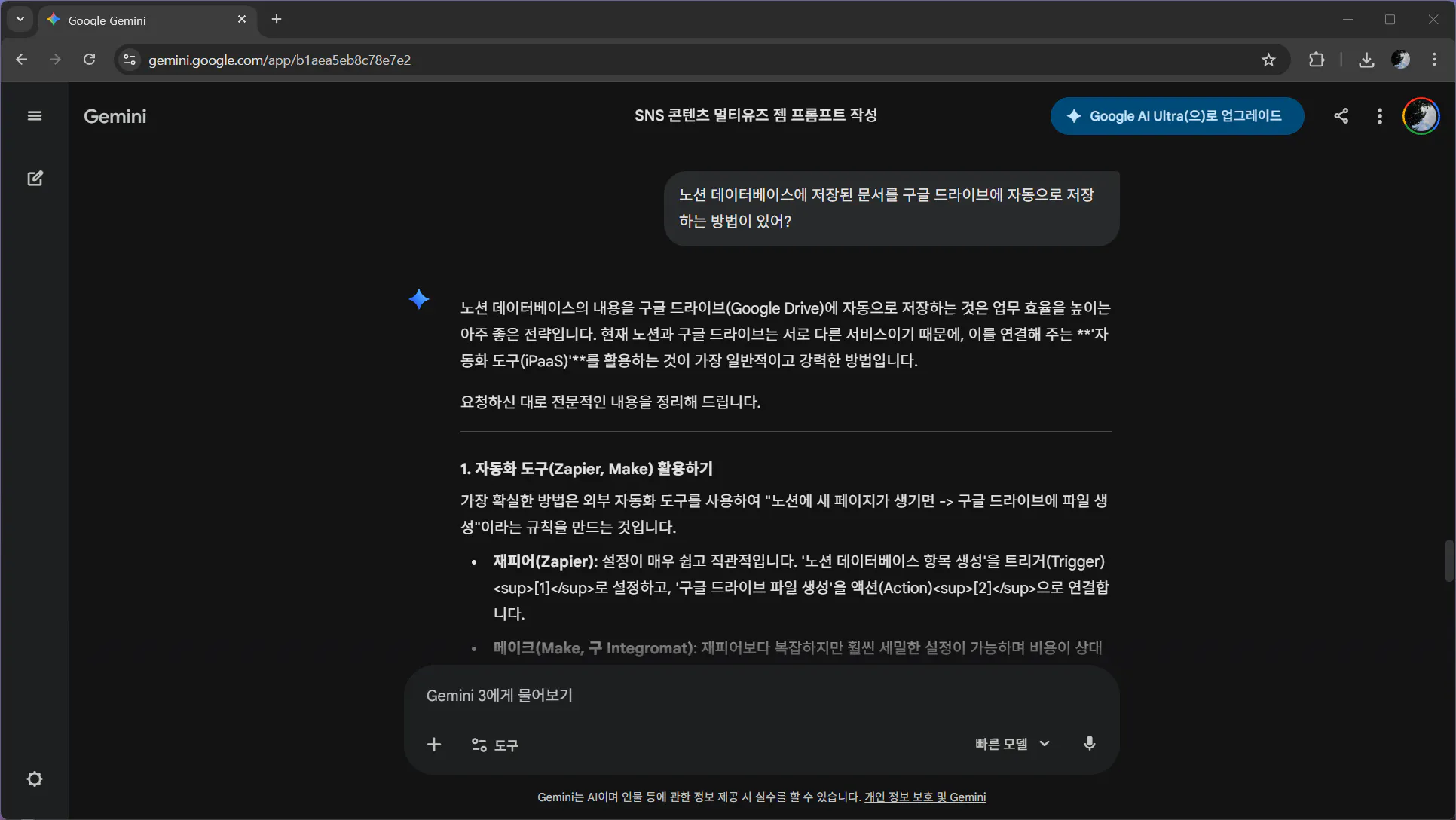1456x820 pixels.
Task: Click the page vertical scrollbar thumb
Action: [1448, 561]
